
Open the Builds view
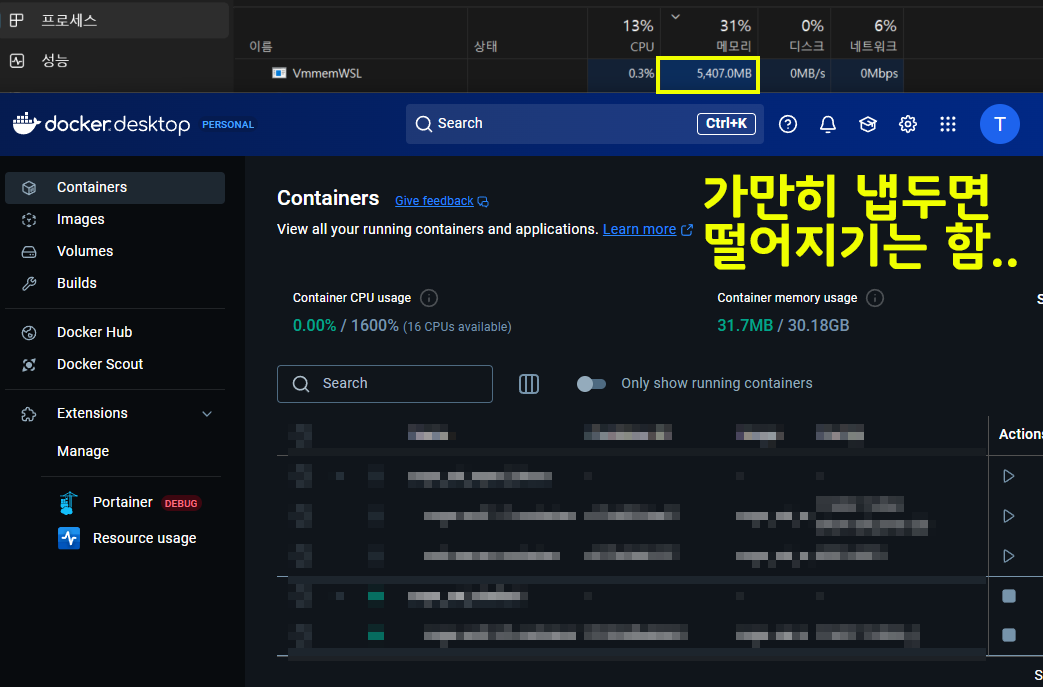76,283
